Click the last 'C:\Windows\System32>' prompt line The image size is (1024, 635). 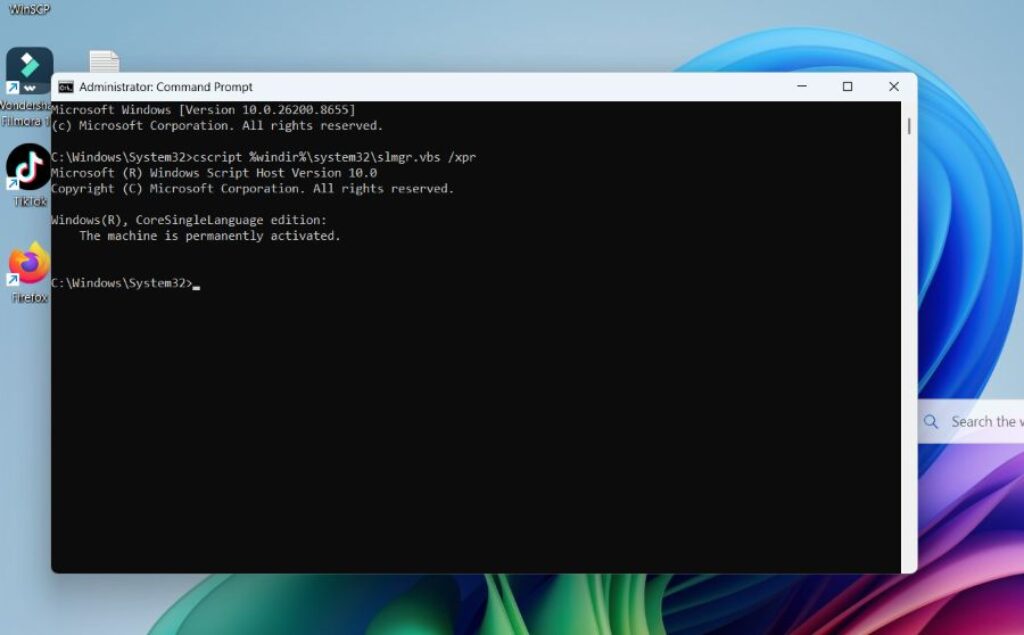122,283
